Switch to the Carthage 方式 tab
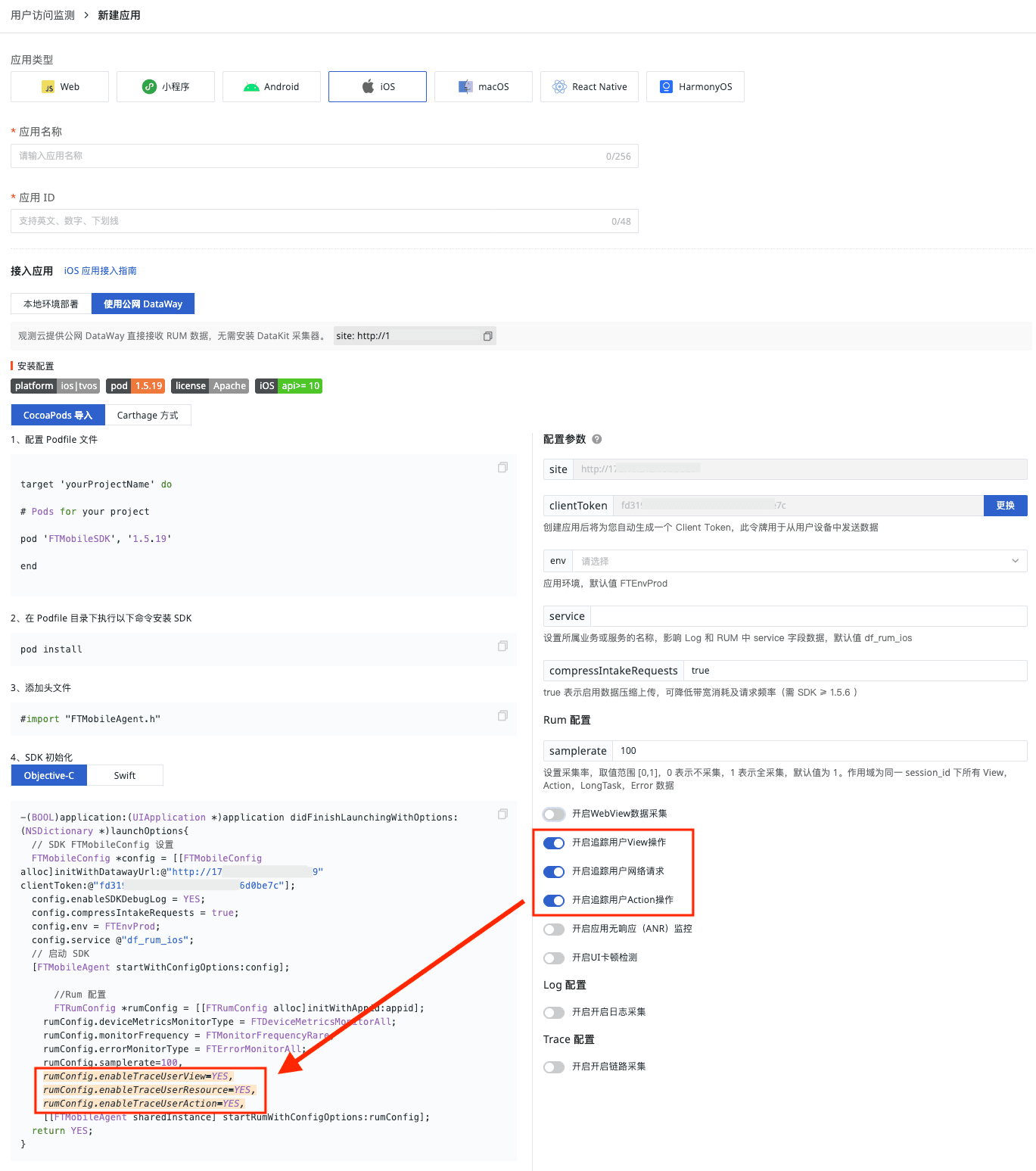This screenshot has width=1036, height=1171. pyautogui.click(x=148, y=416)
